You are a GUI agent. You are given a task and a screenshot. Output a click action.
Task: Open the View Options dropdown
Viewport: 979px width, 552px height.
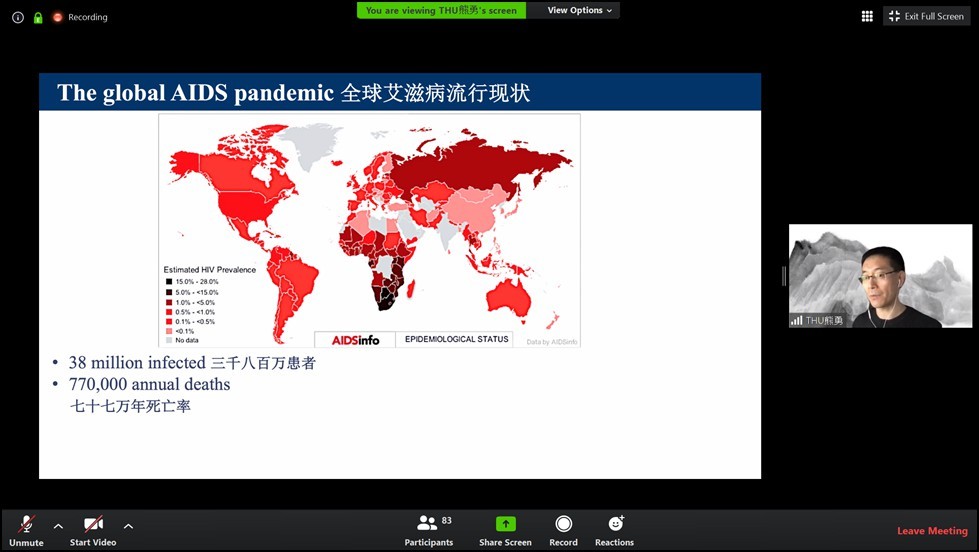[x=579, y=10]
